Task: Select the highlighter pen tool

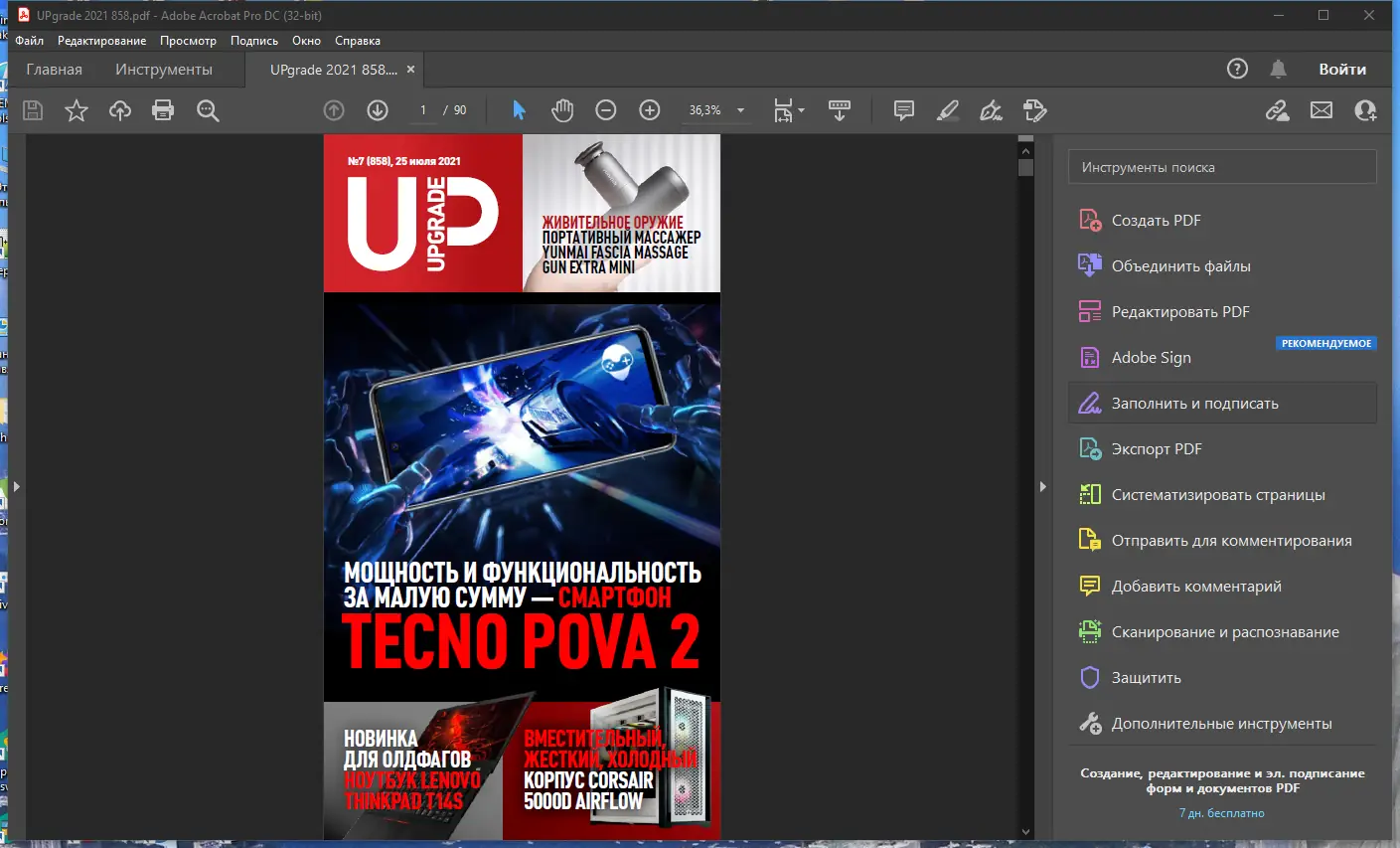Action: 948,110
